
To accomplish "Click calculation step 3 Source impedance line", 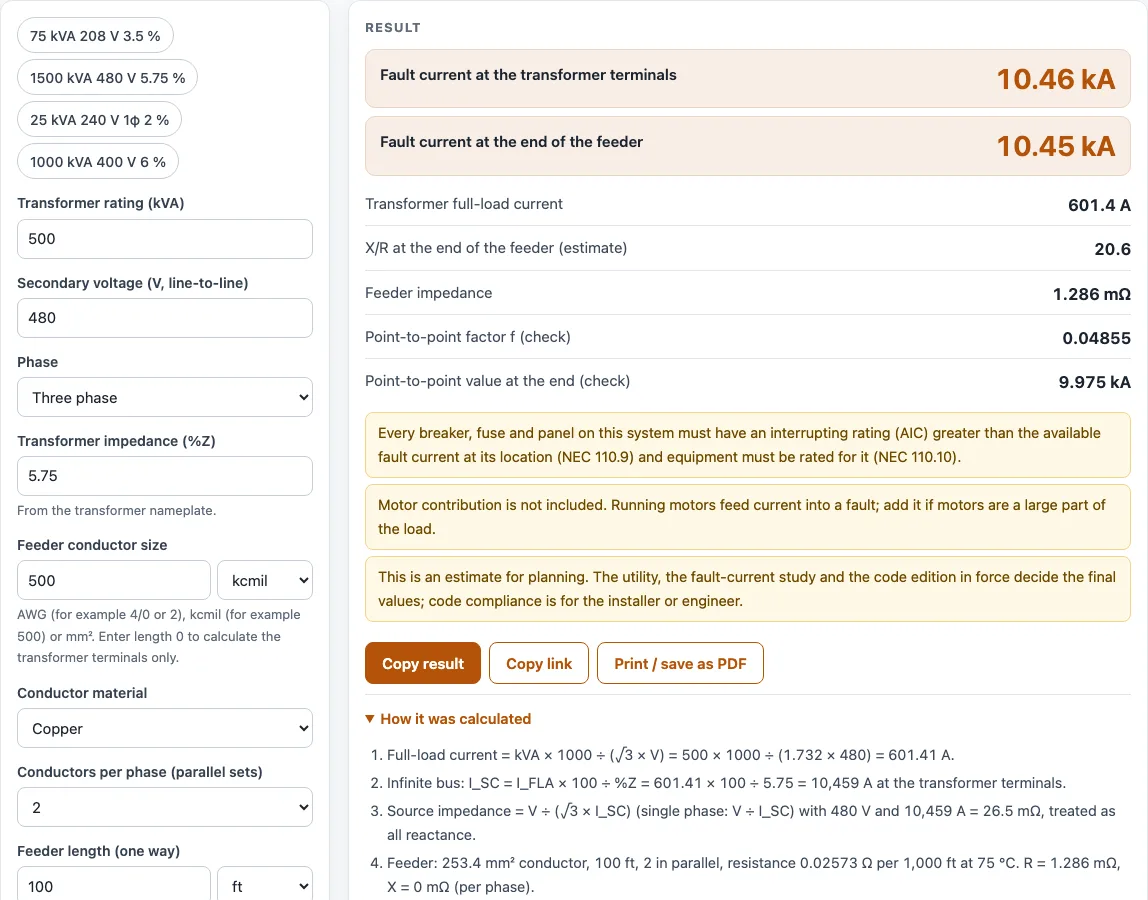I will tap(751, 823).
